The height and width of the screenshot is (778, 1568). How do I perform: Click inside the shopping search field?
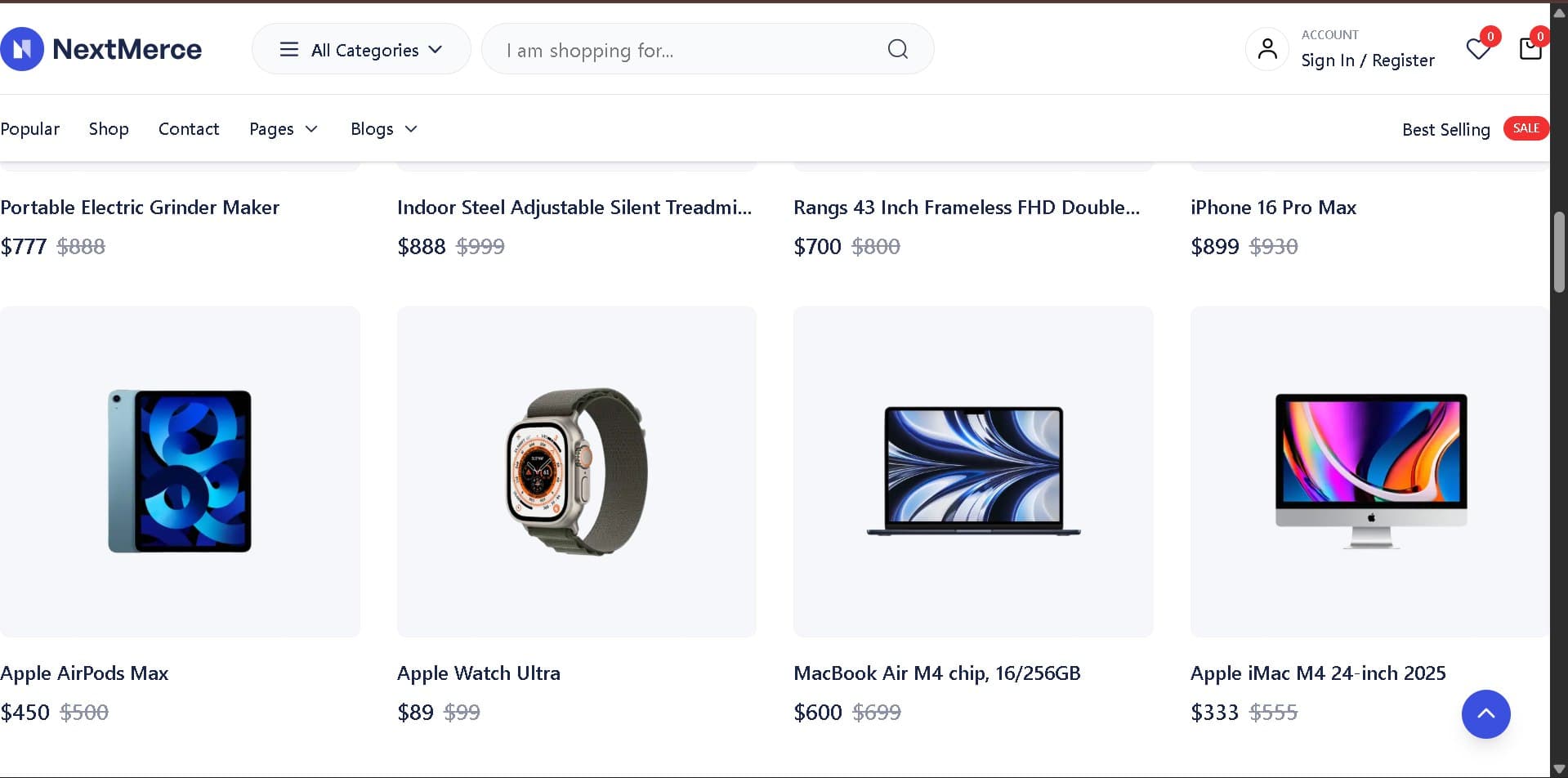(x=654, y=49)
